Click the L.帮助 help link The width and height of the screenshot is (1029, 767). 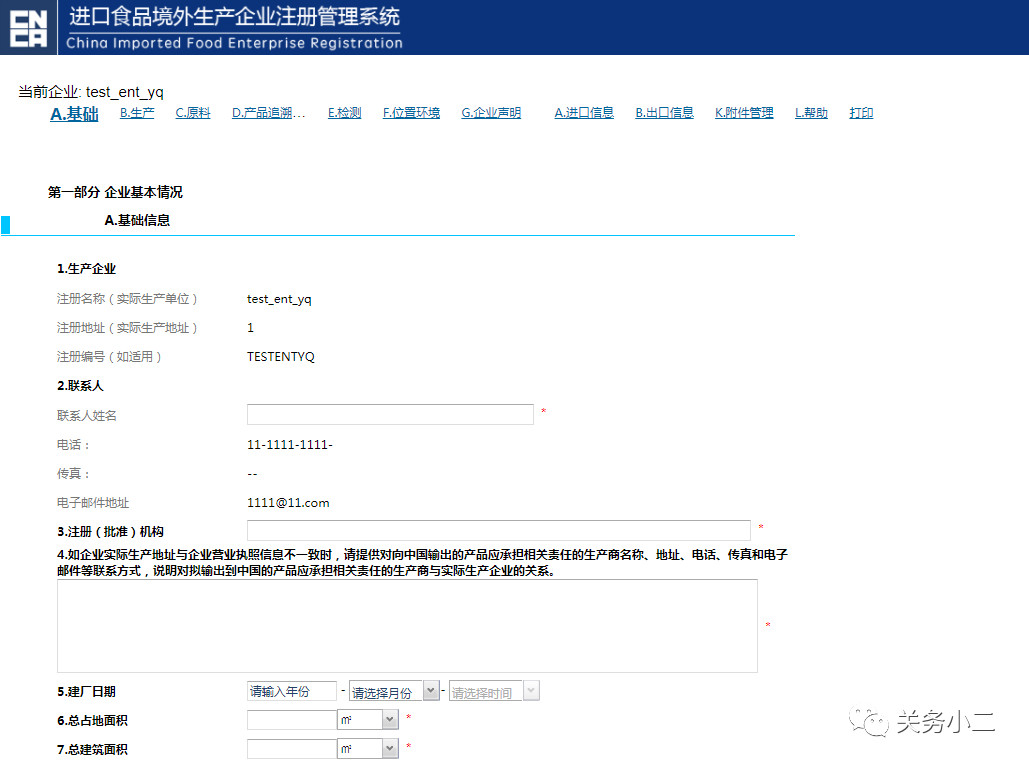[x=811, y=113]
